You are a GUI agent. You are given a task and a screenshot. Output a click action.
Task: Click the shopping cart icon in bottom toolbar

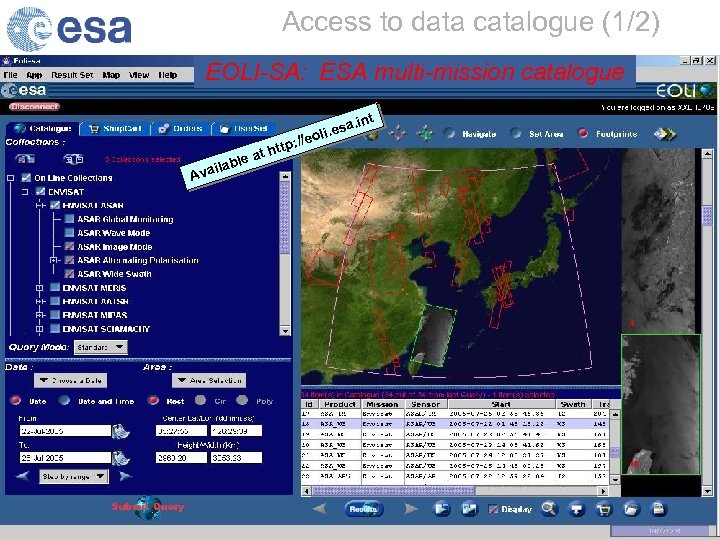coord(604,509)
